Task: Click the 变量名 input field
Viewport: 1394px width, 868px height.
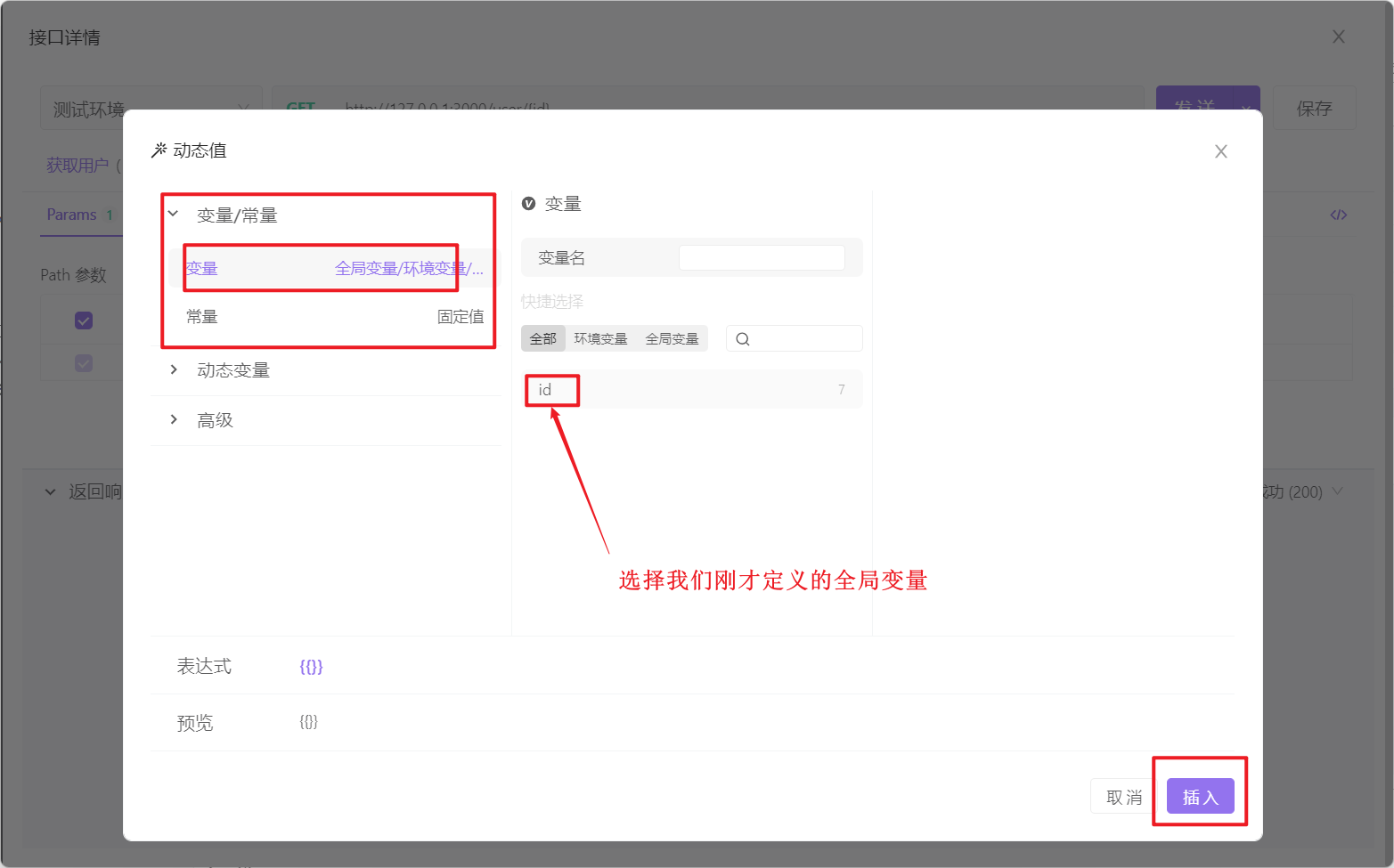Action: 762,258
